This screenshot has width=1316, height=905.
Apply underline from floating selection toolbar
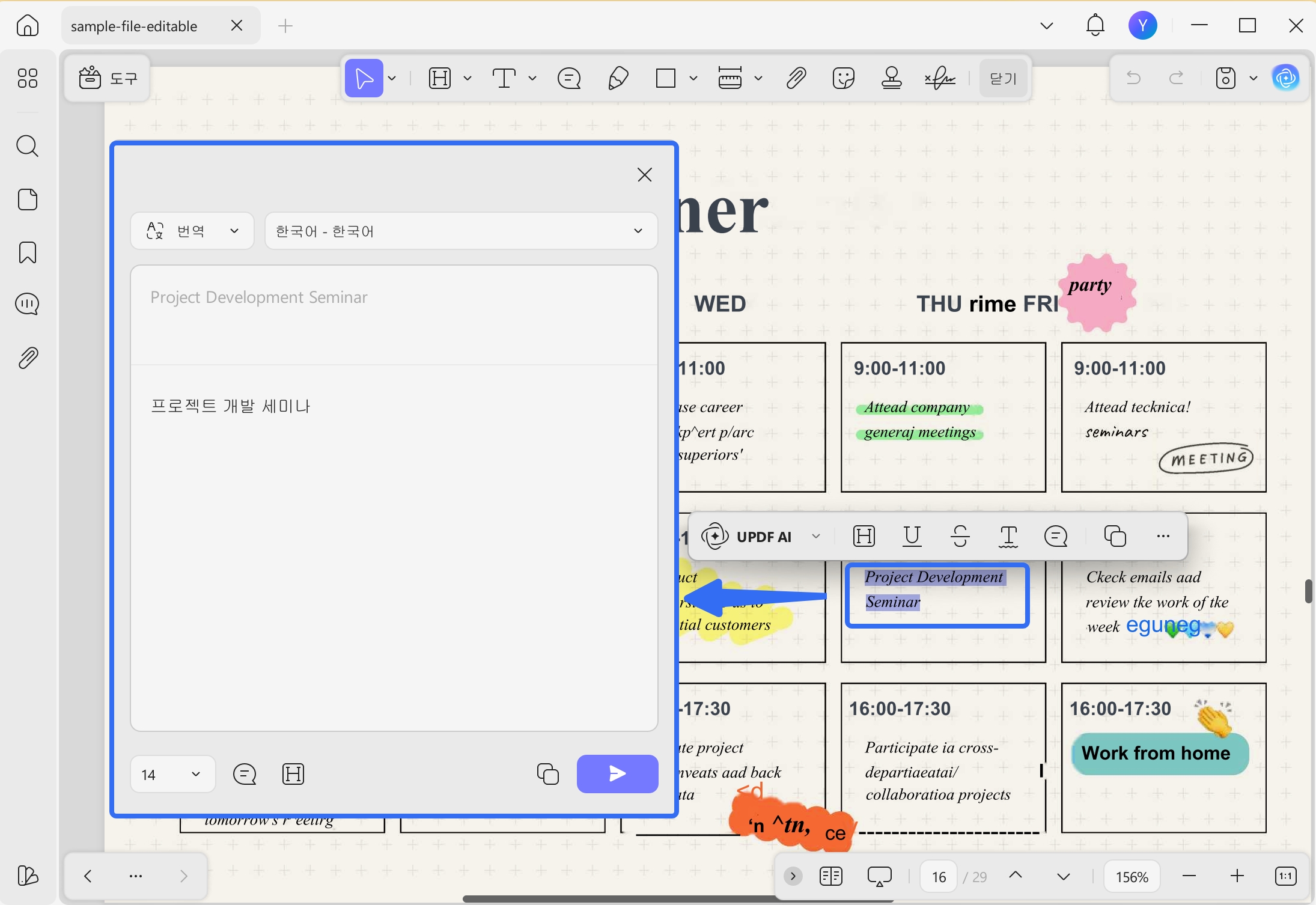(912, 536)
